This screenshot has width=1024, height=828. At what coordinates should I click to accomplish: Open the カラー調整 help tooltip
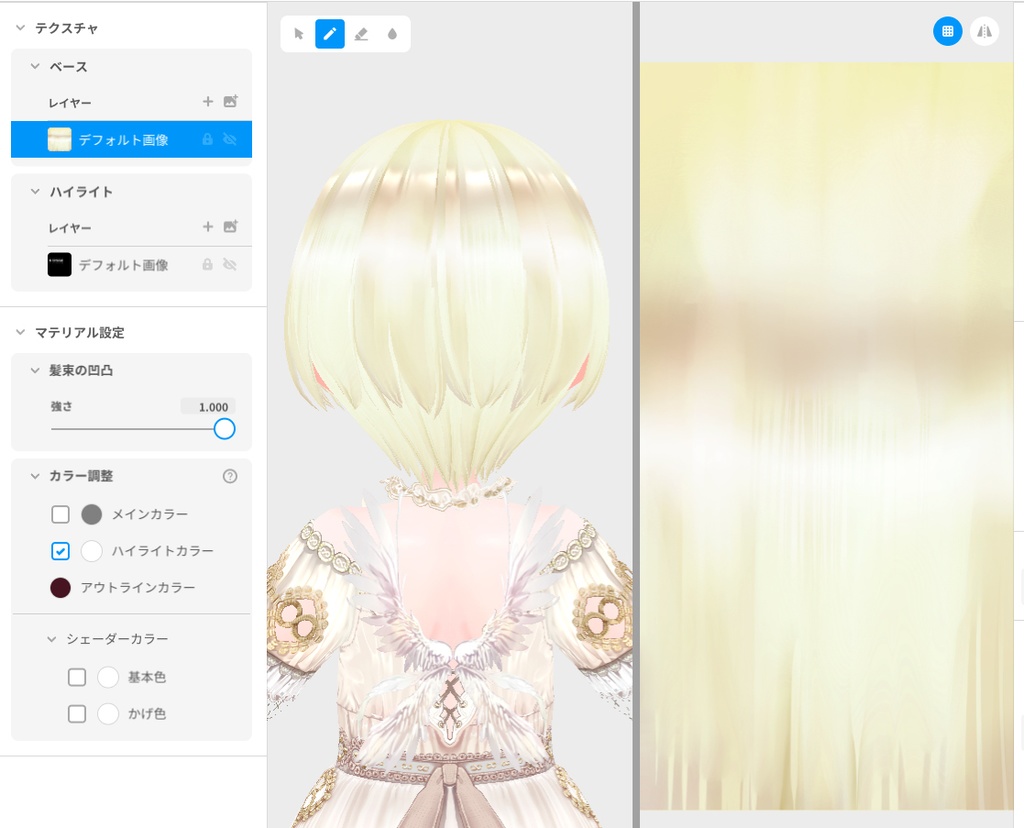click(230, 476)
